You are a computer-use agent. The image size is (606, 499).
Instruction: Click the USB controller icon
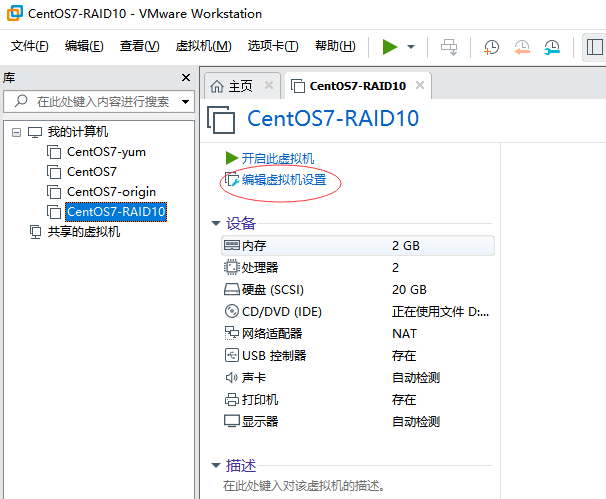coord(232,355)
